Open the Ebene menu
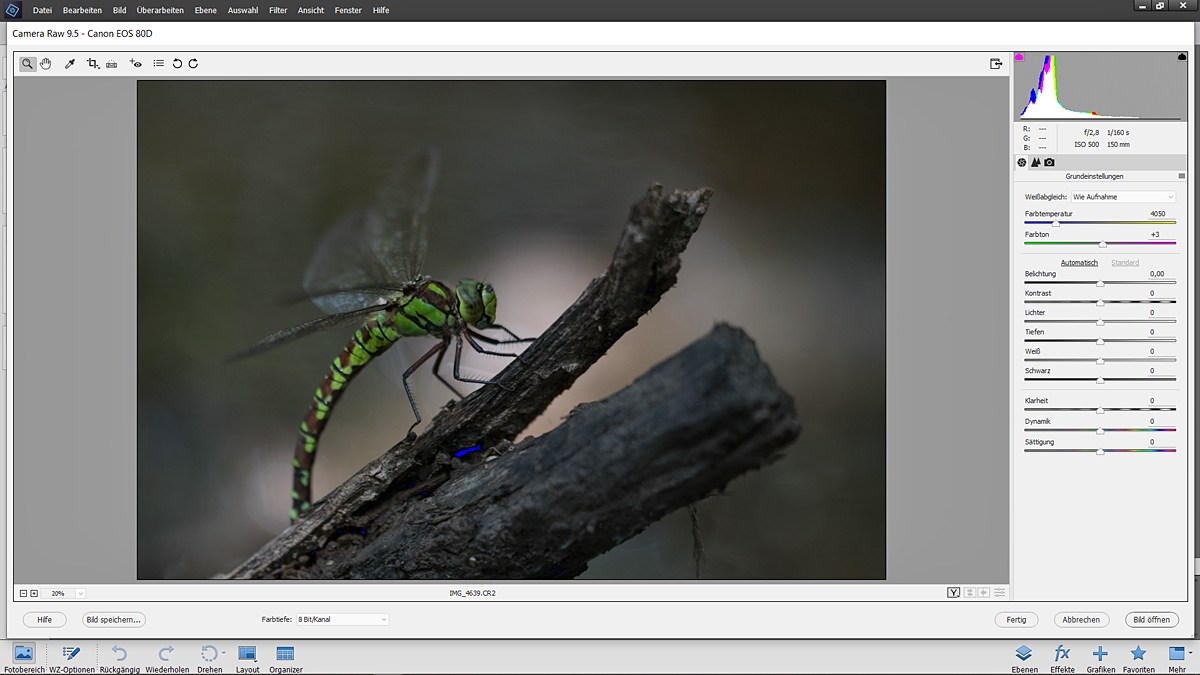 click(x=206, y=10)
